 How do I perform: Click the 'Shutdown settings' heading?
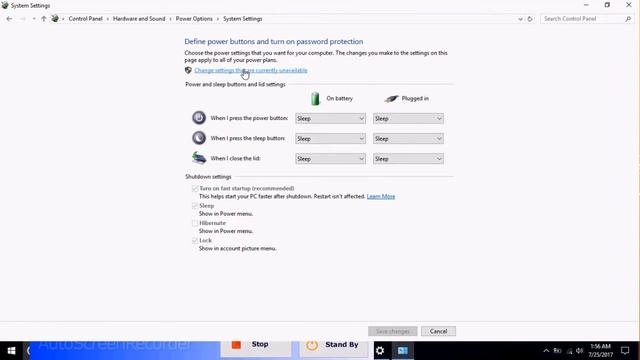pos(208,177)
